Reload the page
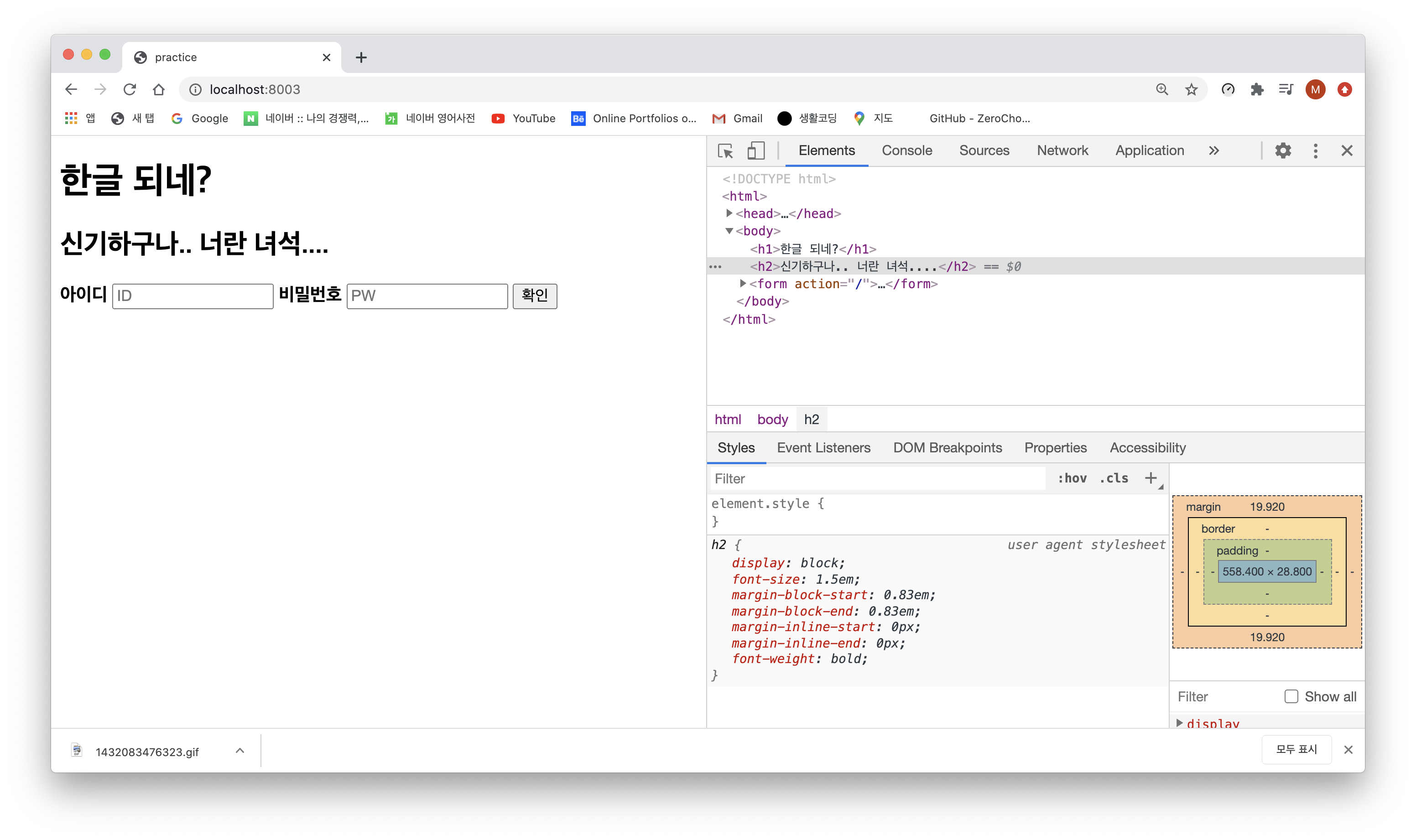This screenshot has width=1416, height=840. pos(130,89)
